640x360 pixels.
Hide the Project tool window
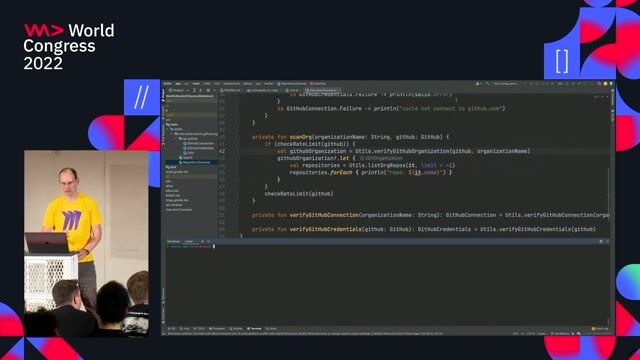(215, 90)
